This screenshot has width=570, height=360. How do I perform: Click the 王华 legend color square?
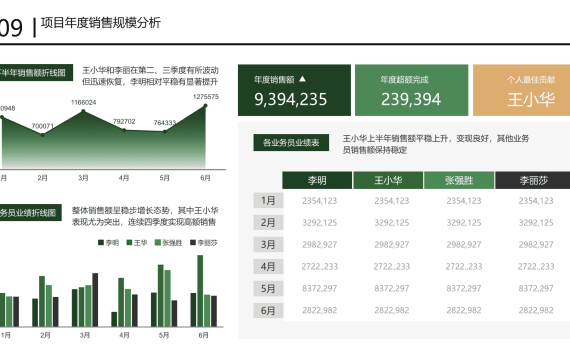(129, 243)
